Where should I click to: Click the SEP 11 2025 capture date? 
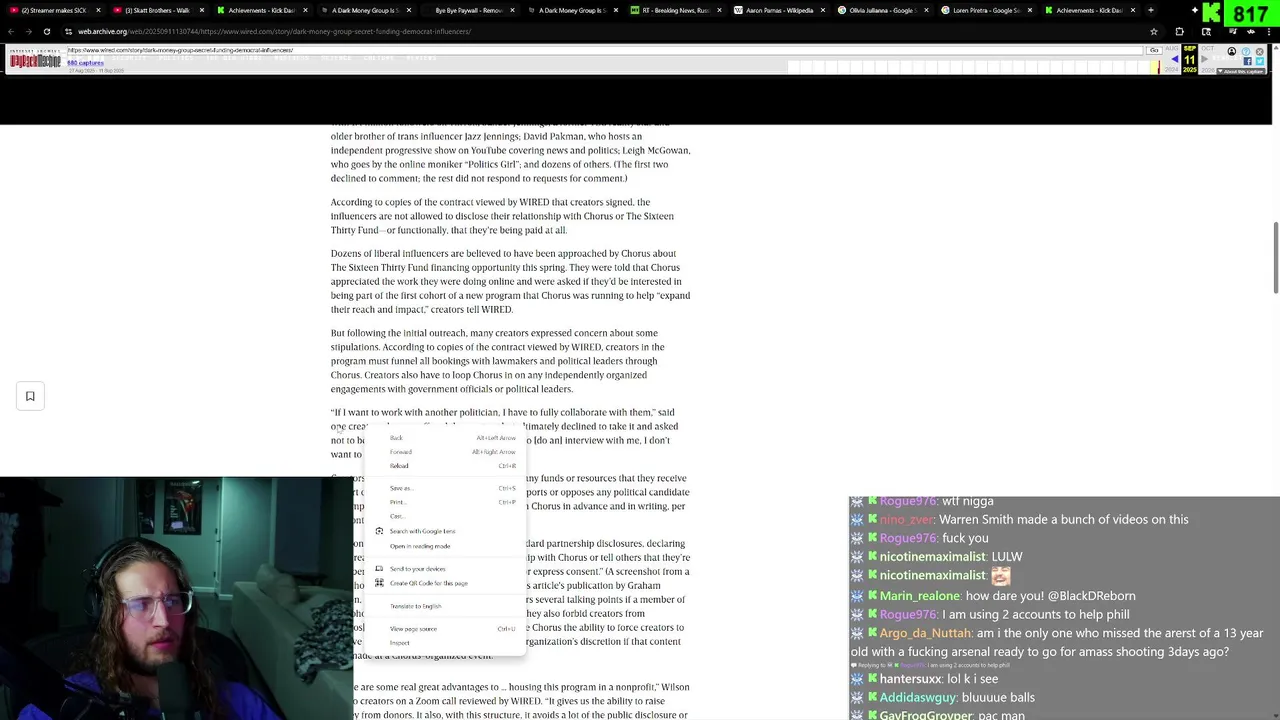1189,60
